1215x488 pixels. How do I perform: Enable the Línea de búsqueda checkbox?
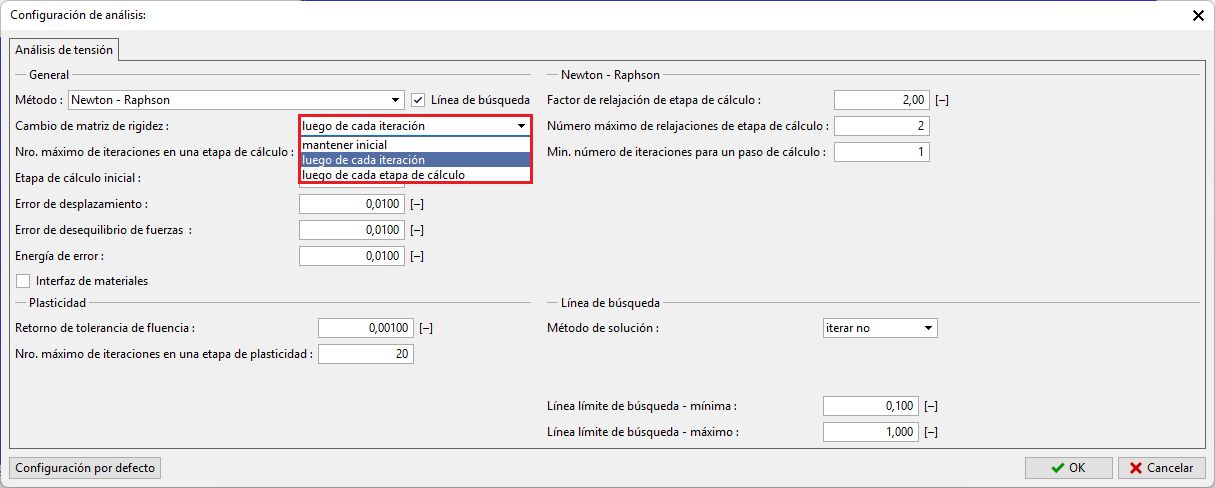click(419, 100)
